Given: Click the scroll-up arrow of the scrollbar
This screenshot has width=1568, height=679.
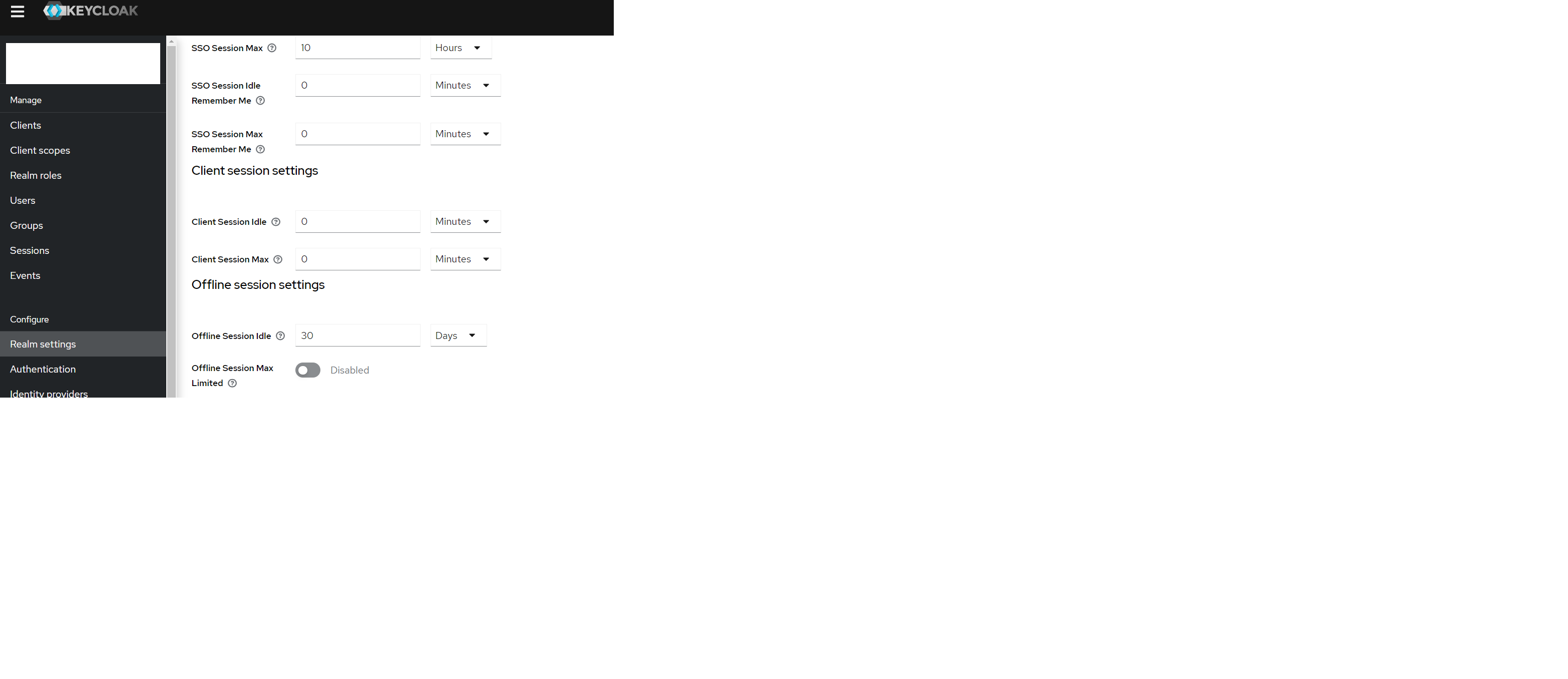Looking at the screenshot, I should coord(172,42).
